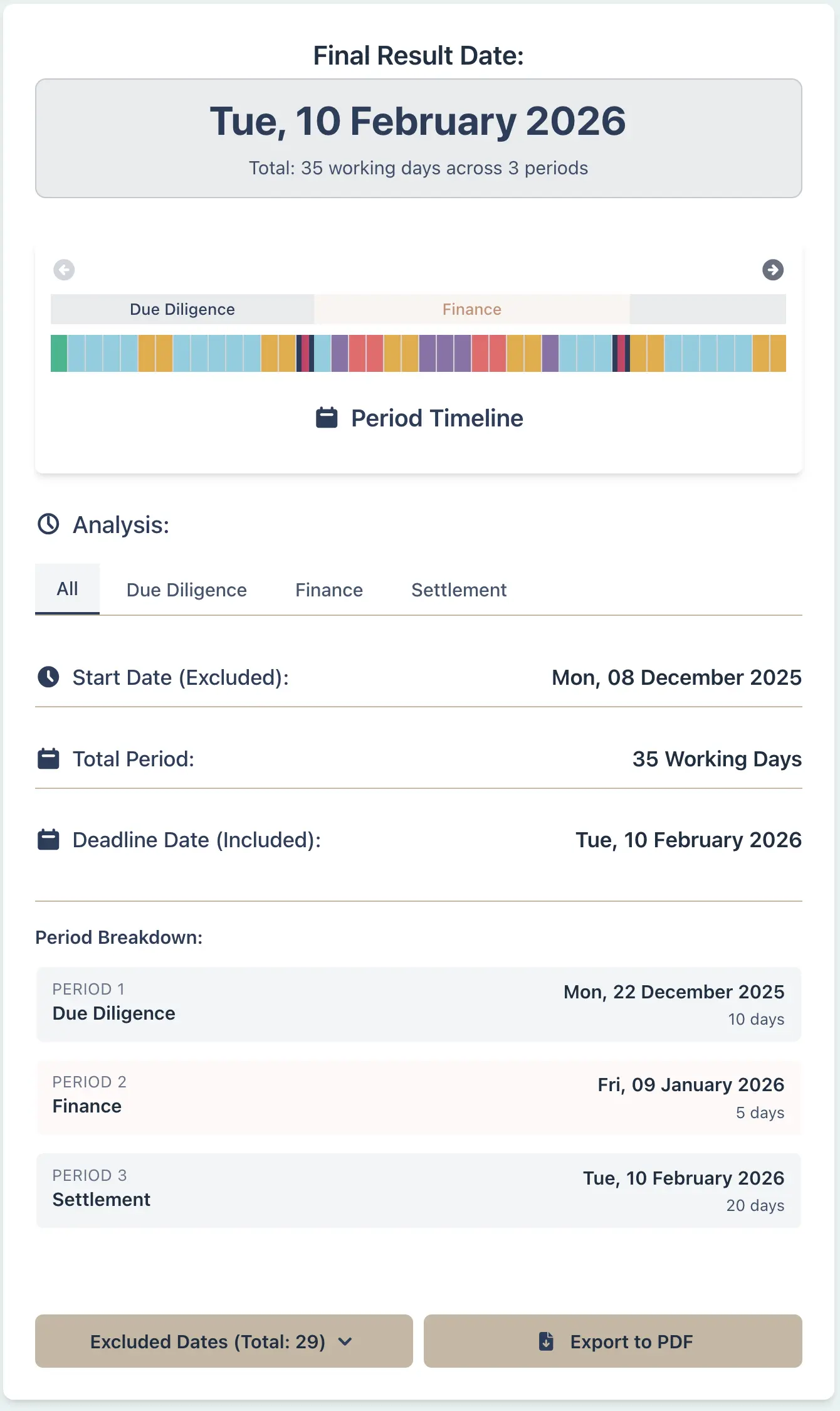840x1411 pixels.
Task: Switch to the Due Diligence analysis tab
Action: [186, 589]
